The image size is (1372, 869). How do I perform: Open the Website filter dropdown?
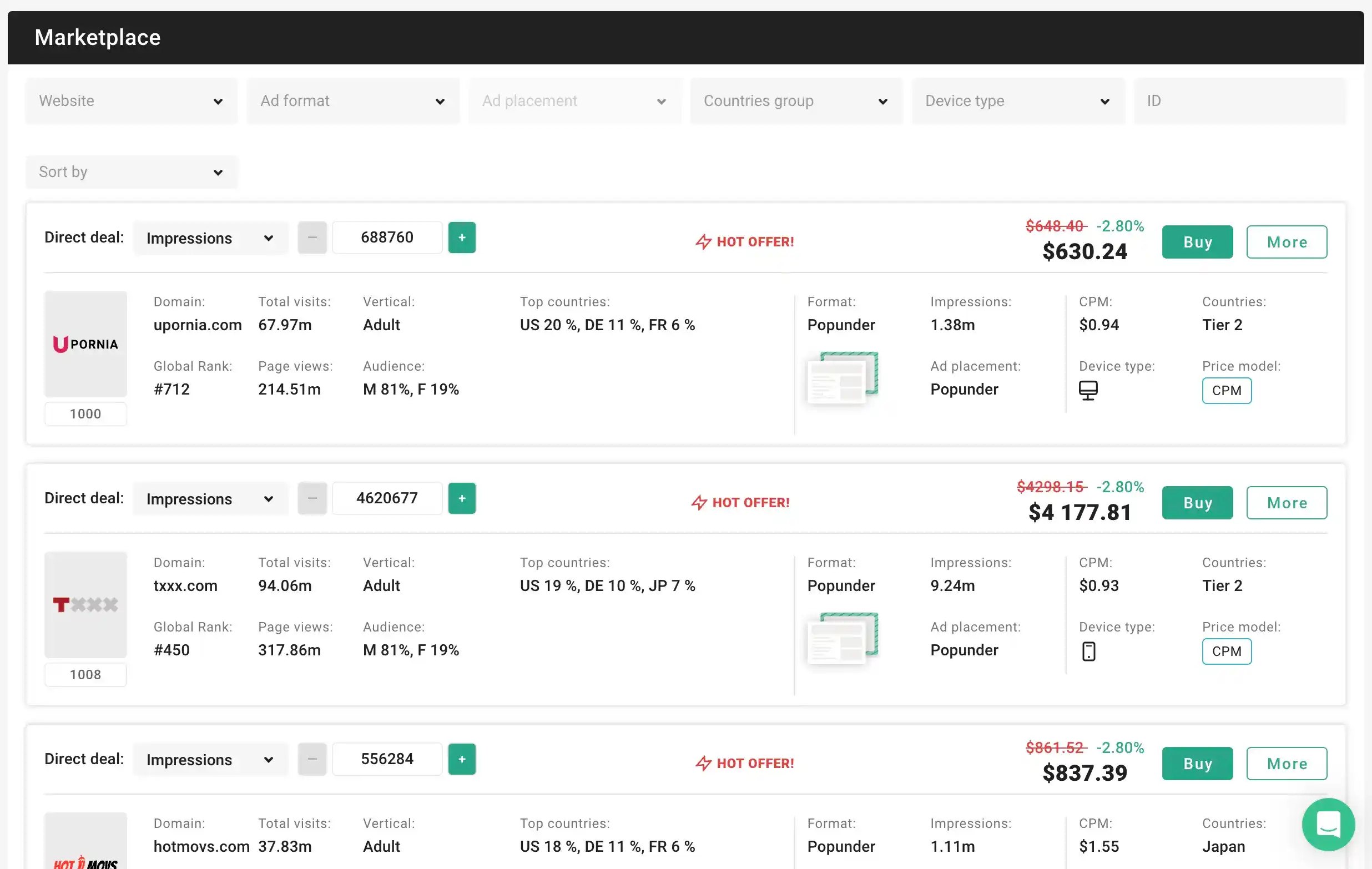click(131, 101)
